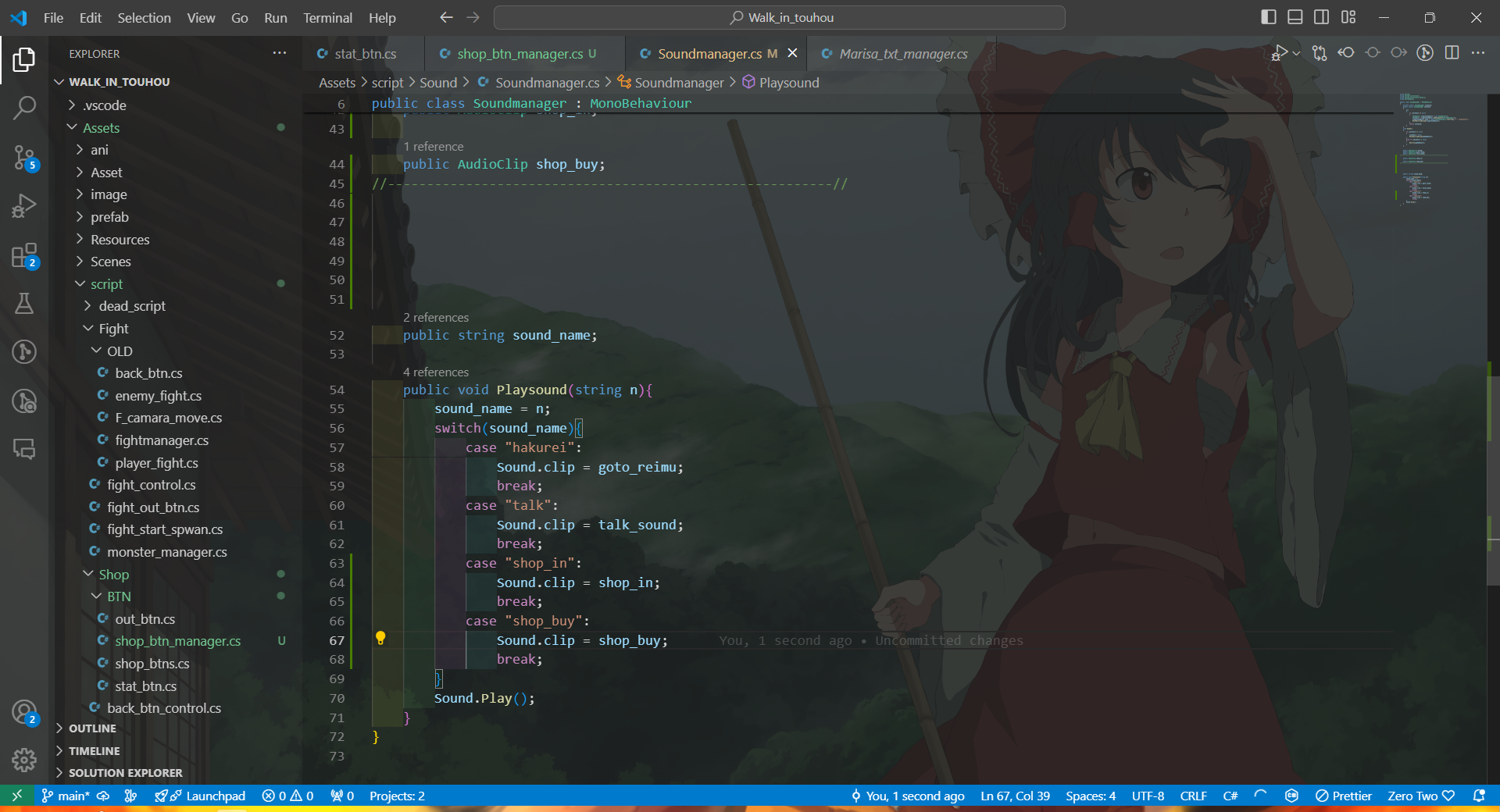Click the lightbulb code action on line 67
This screenshot has height=812, width=1500.
pyautogui.click(x=380, y=639)
